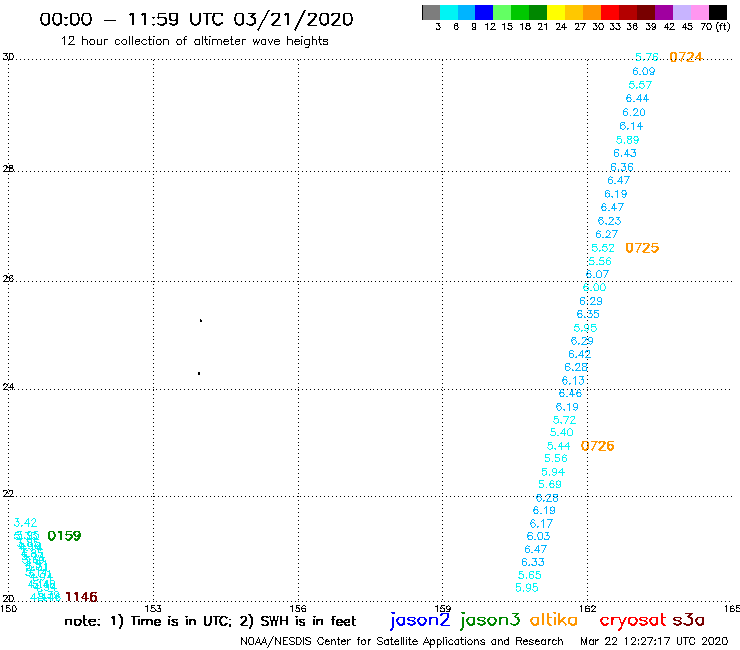The height and width of the screenshot is (650, 740).
Task: Click the wave height value 5.40
Action: (562, 432)
